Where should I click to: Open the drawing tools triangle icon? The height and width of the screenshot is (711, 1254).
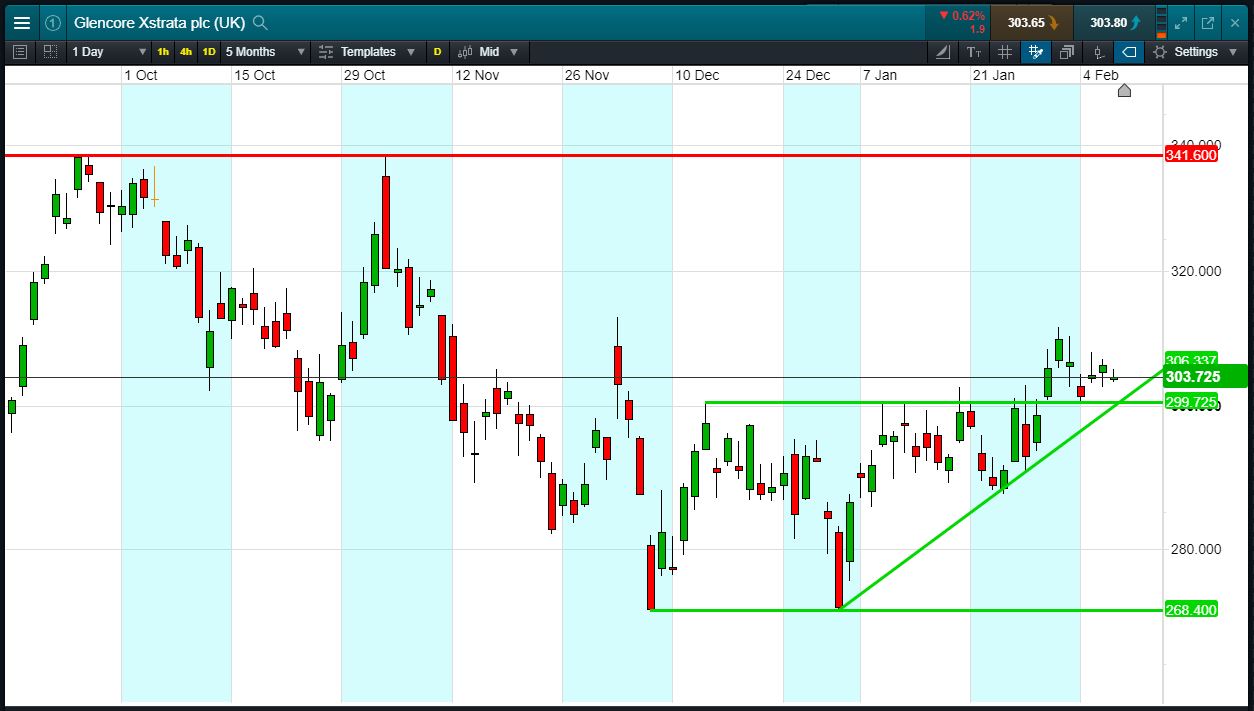click(943, 51)
